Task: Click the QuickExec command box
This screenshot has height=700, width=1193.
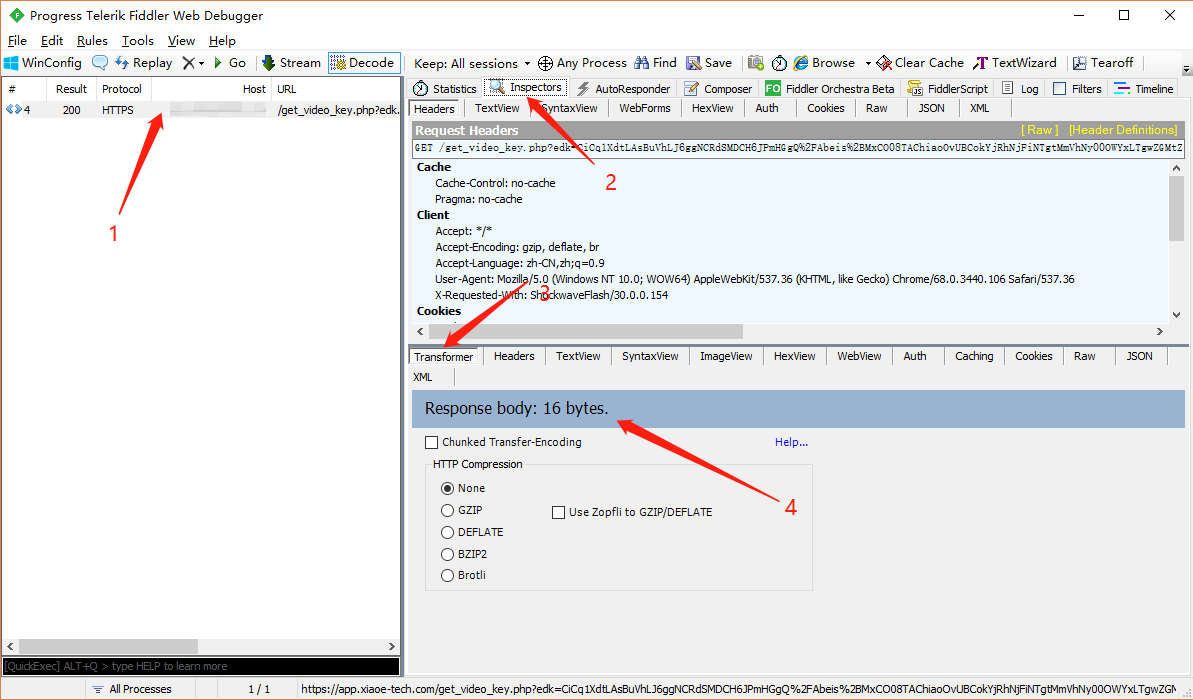Action: pos(201,666)
